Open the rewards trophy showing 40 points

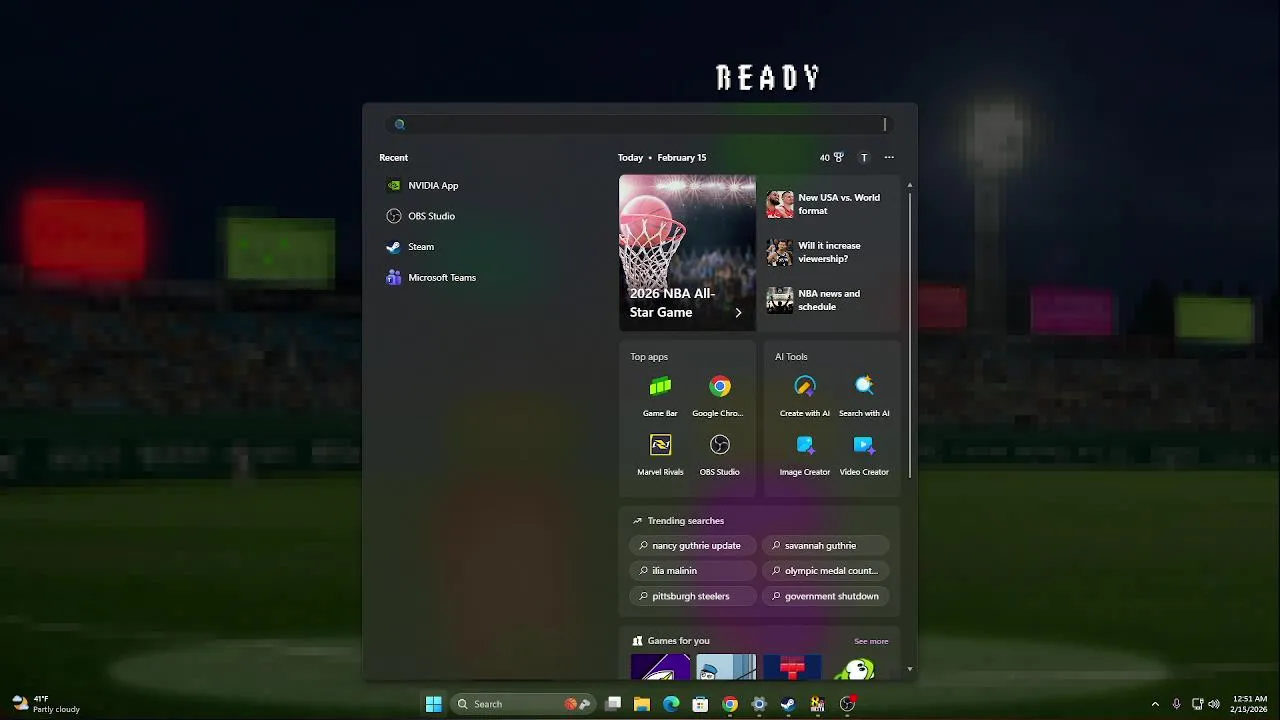832,157
